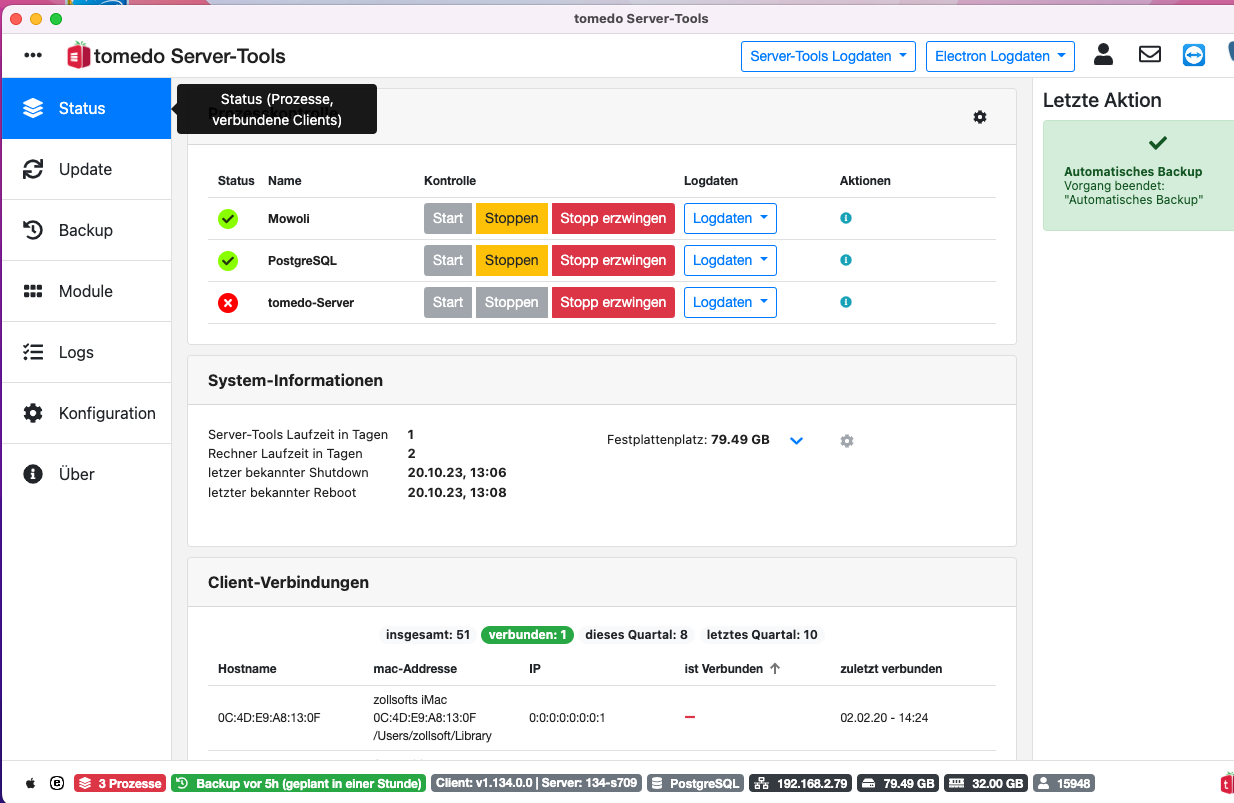Open Backup section in sidebar

(x=86, y=230)
